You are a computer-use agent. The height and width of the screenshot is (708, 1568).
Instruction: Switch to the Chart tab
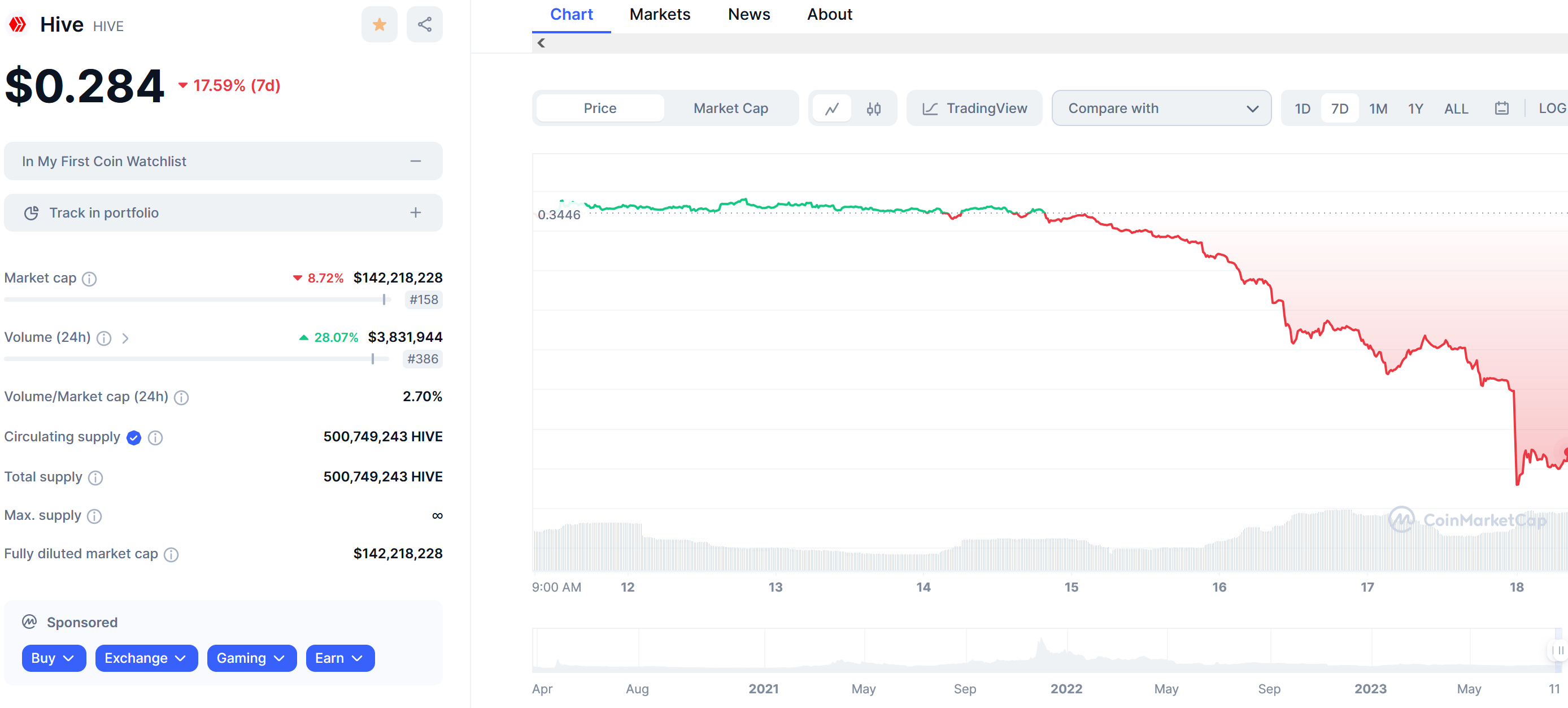pos(571,15)
